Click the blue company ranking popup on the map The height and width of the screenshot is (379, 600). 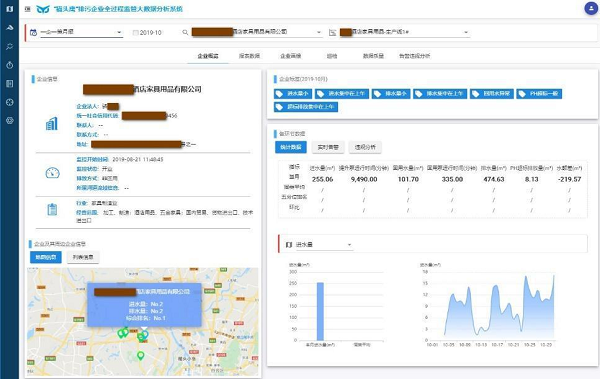(144, 305)
